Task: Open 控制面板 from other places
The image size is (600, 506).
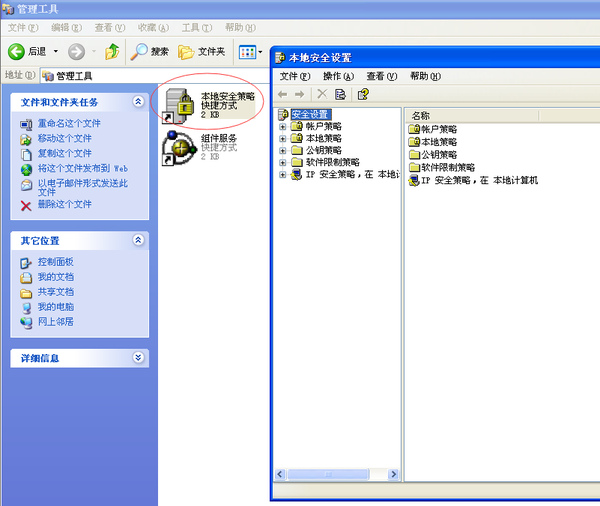Action: (55, 262)
